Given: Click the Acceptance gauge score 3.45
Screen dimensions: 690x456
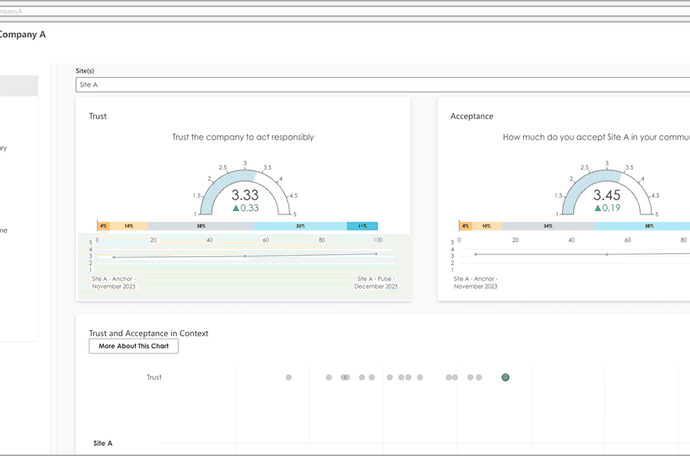Looking at the screenshot, I should click(607, 196).
